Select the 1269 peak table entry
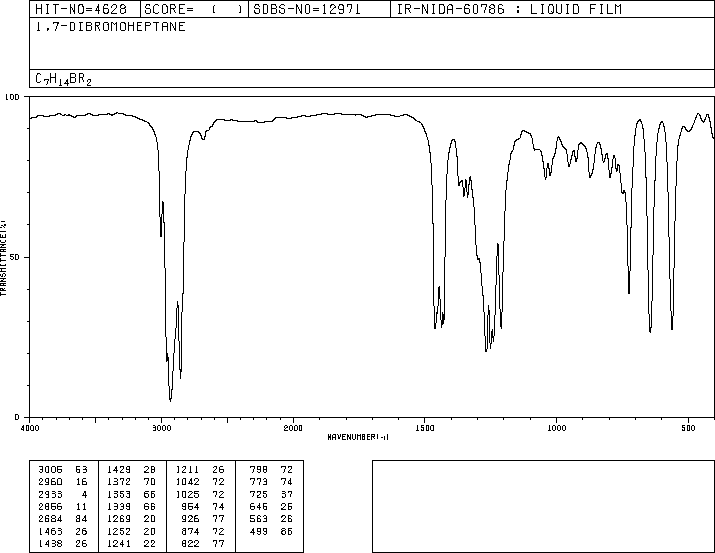The image size is (715, 553). (119, 519)
